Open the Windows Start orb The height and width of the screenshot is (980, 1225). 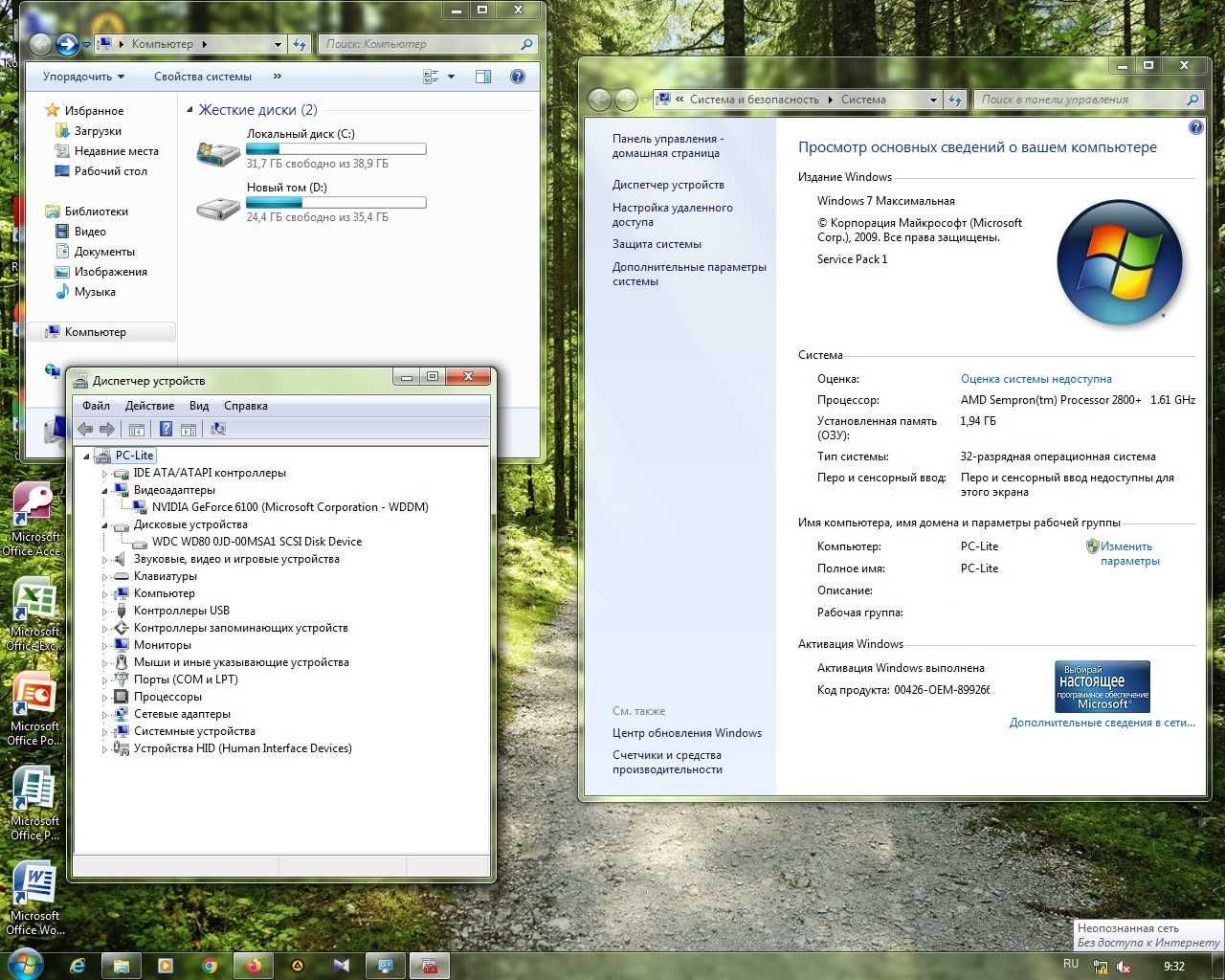coord(25,963)
